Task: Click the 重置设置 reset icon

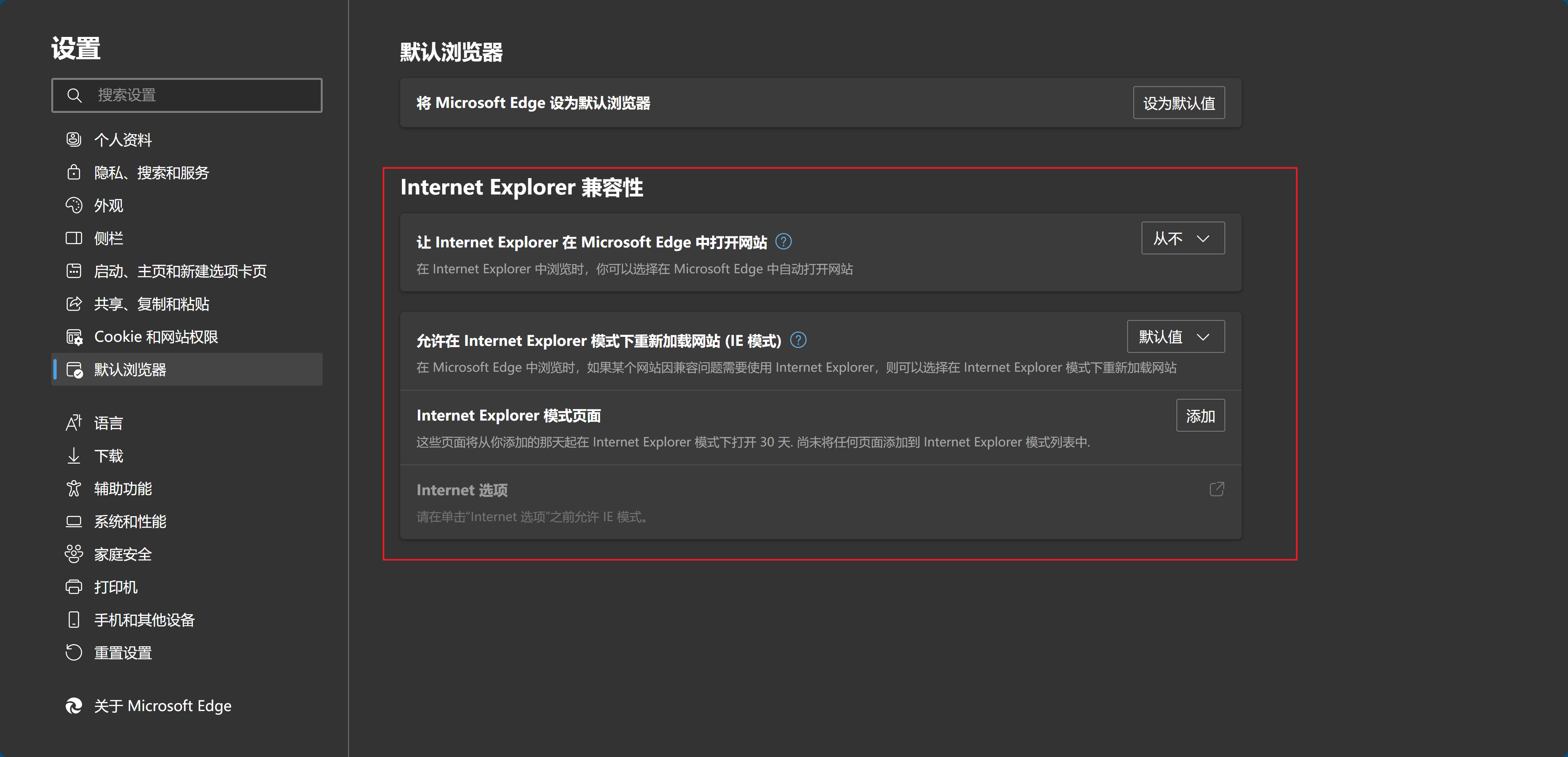Action: (x=73, y=652)
